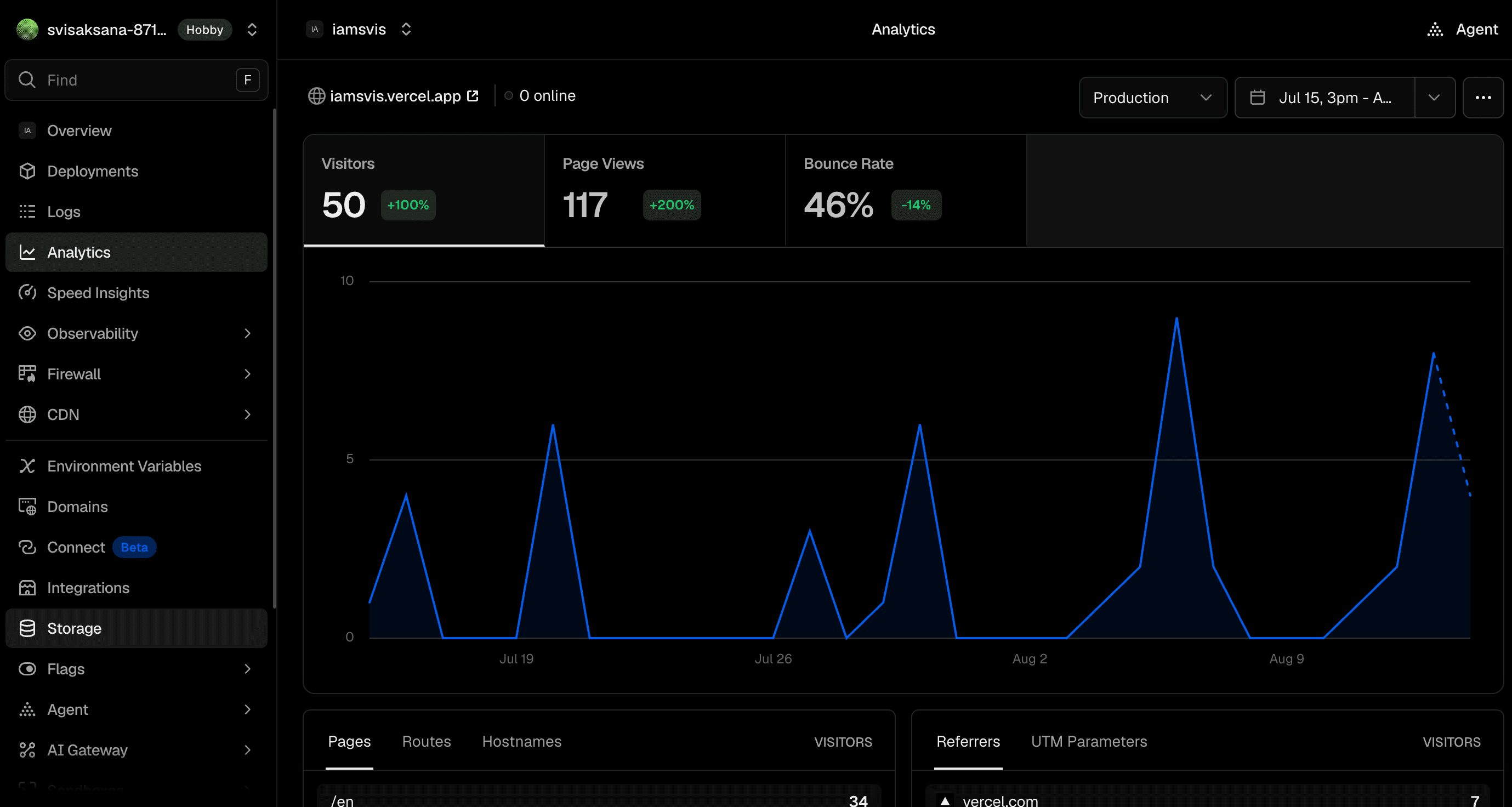Image resolution: width=1512 pixels, height=807 pixels.
Task: Open the project switcher next to iamsvis
Action: click(x=406, y=29)
